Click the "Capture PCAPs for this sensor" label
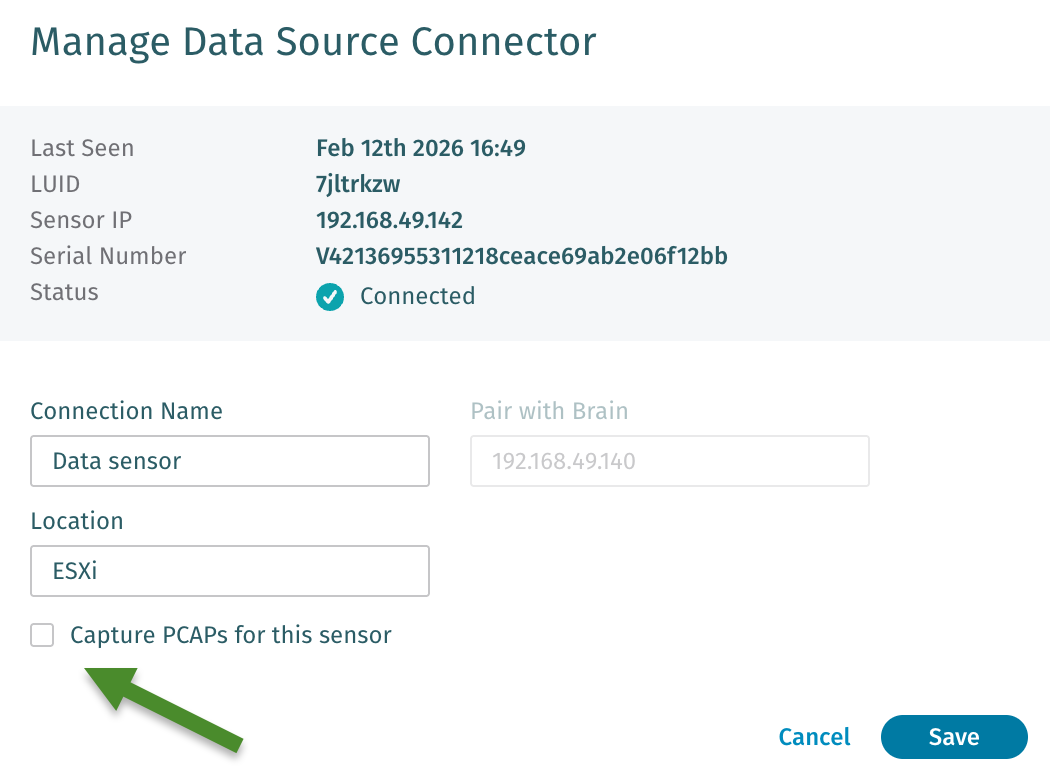 [x=230, y=635]
